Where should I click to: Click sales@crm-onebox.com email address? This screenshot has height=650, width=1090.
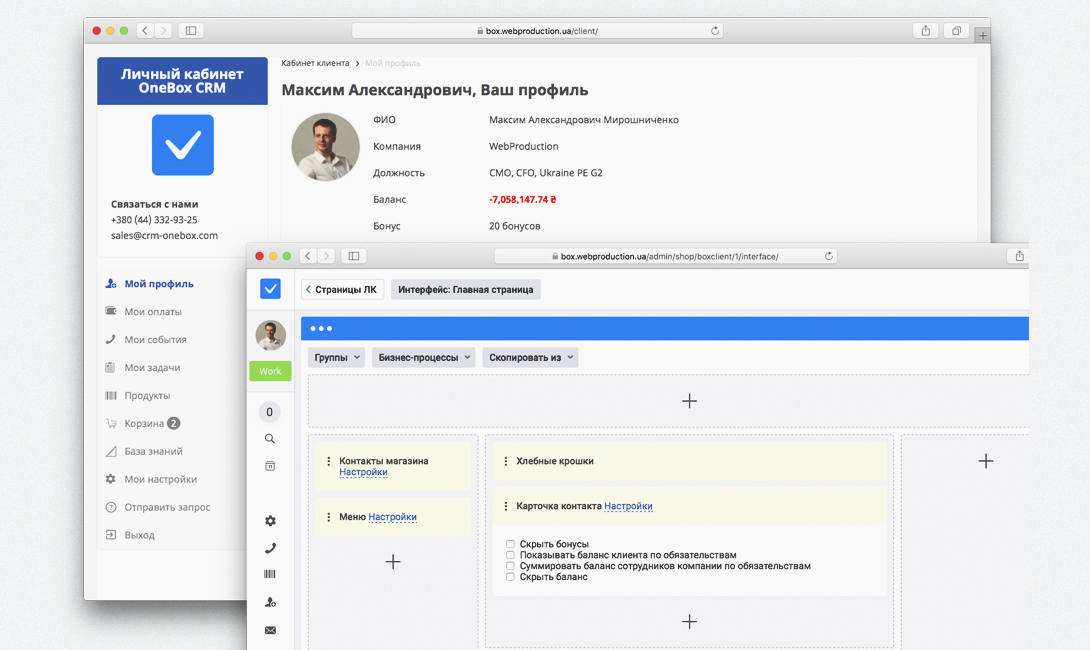tap(164, 236)
